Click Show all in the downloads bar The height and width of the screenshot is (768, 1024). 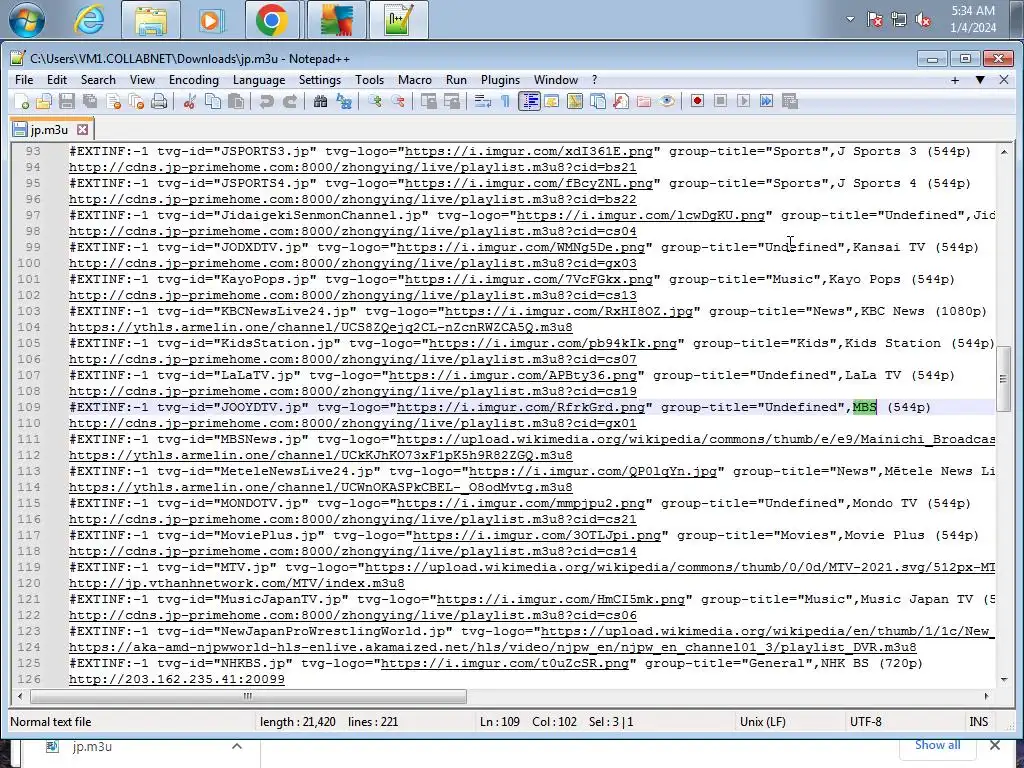point(937,745)
